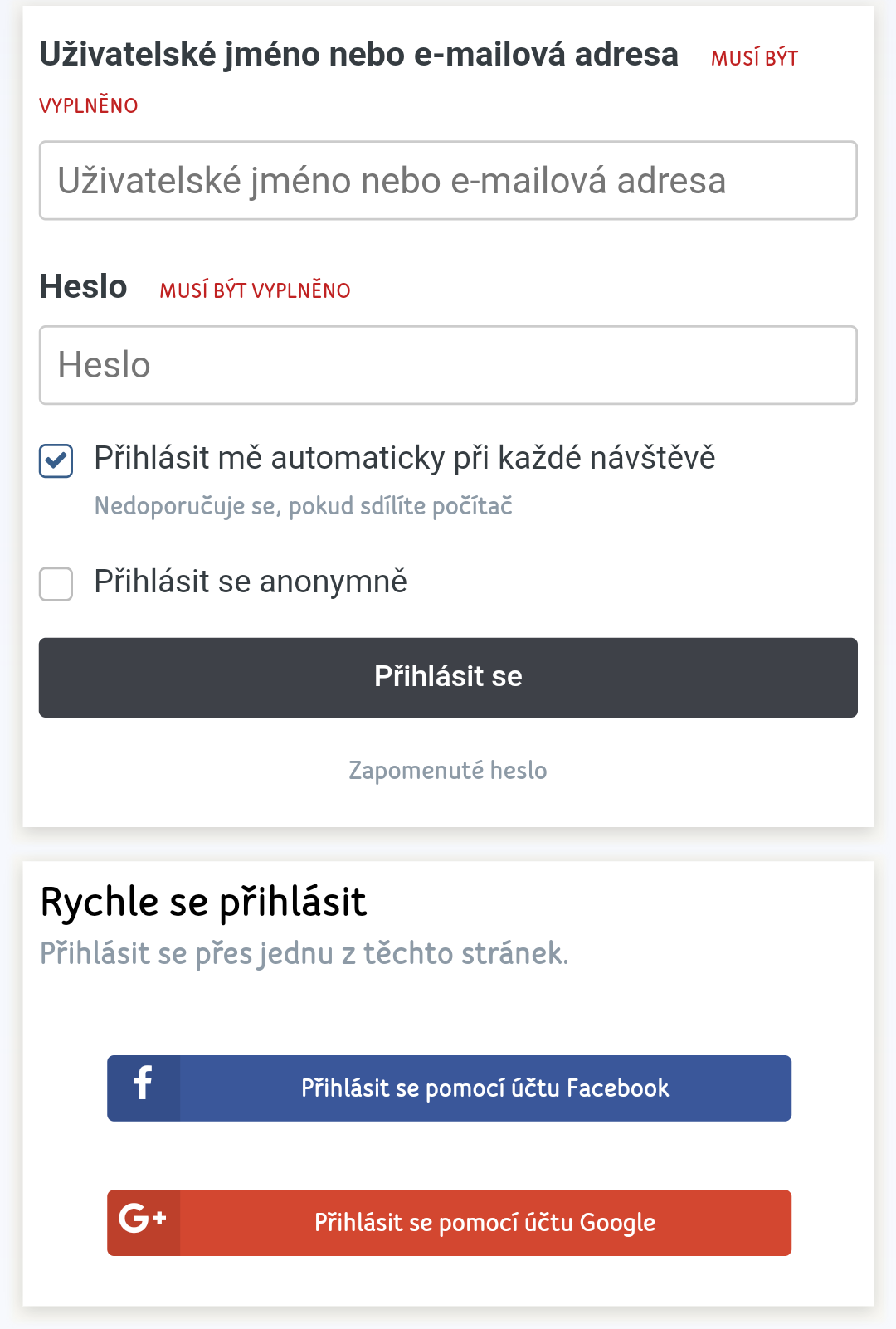Click red 'Musí být' error beside username label
896x1329 pixels.
click(x=754, y=58)
